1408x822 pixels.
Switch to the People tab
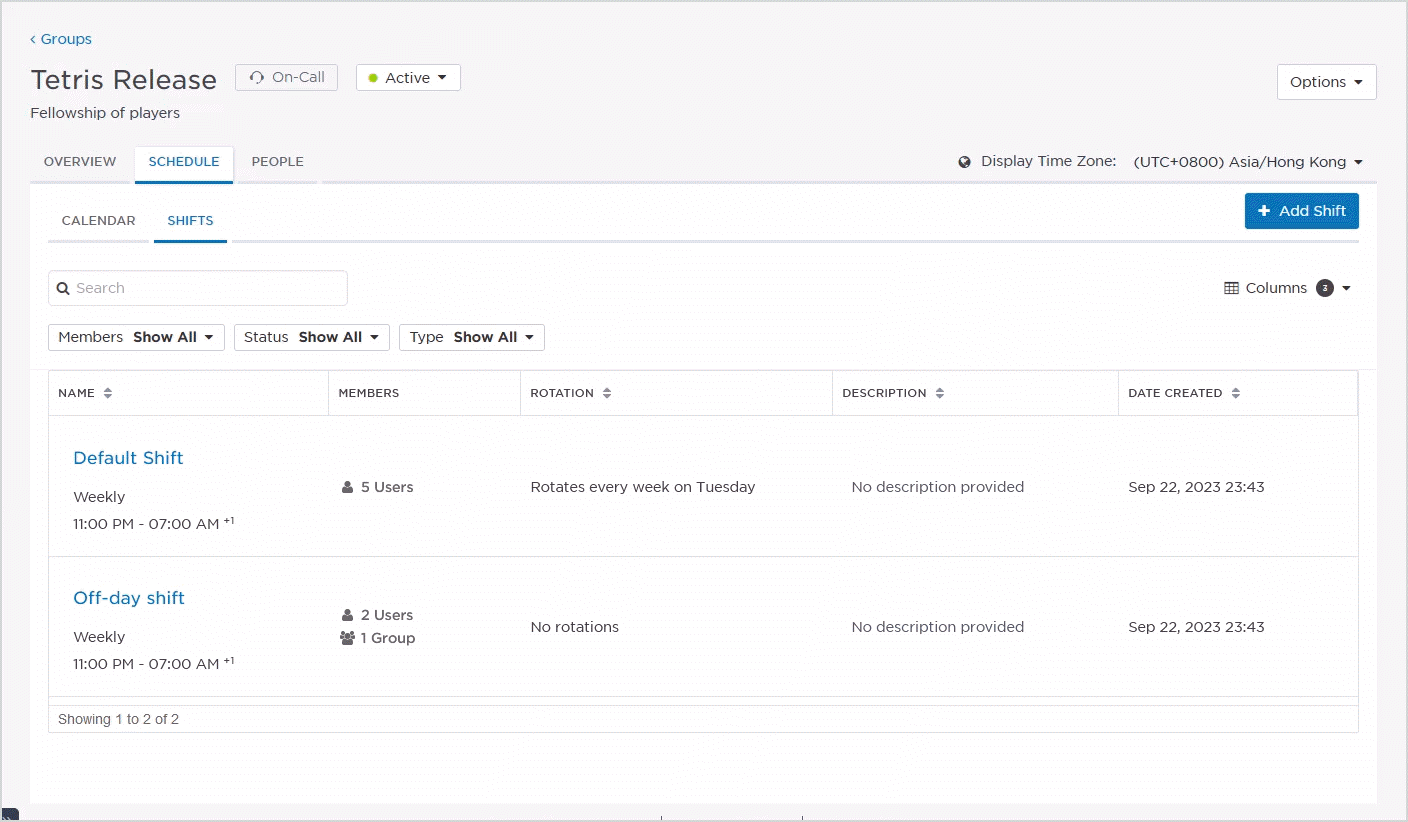click(277, 161)
